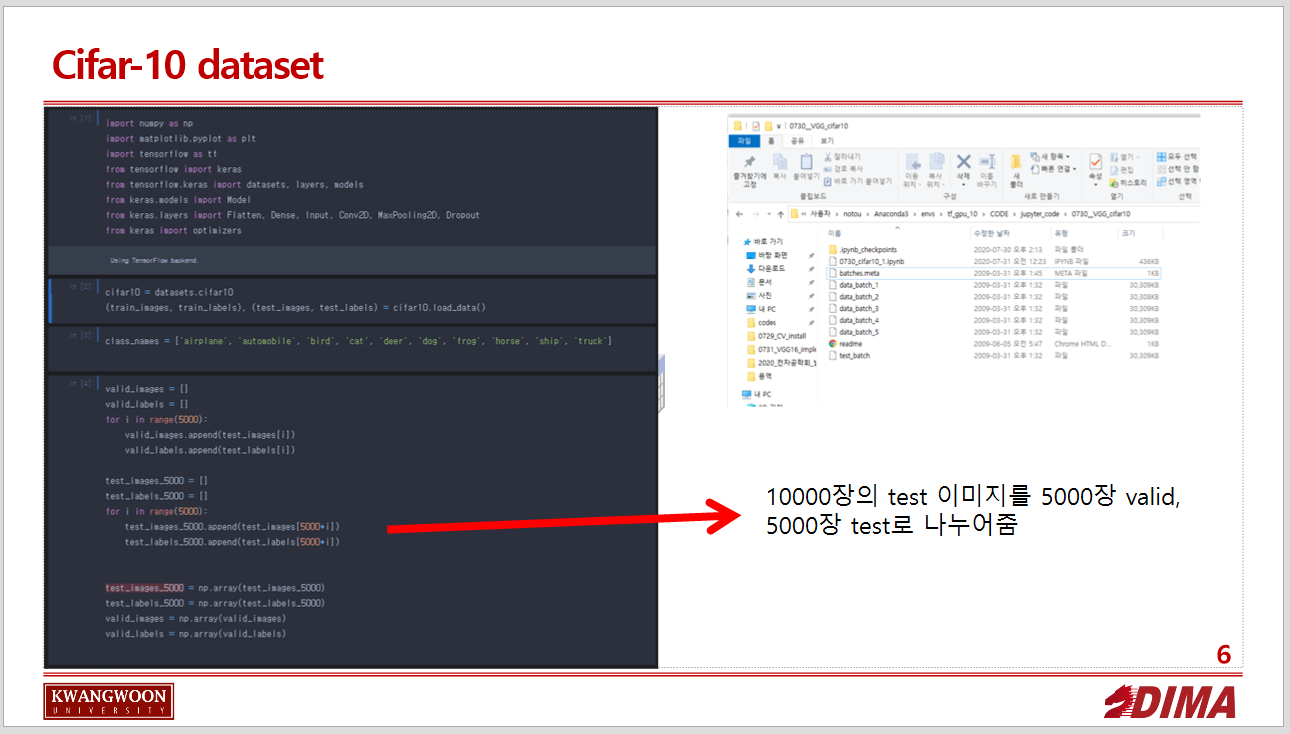Image resolution: width=1290 pixels, height=734 pixels.
Task: Open the New item (새 항목) dropdown
Action: pos(1050,157)
